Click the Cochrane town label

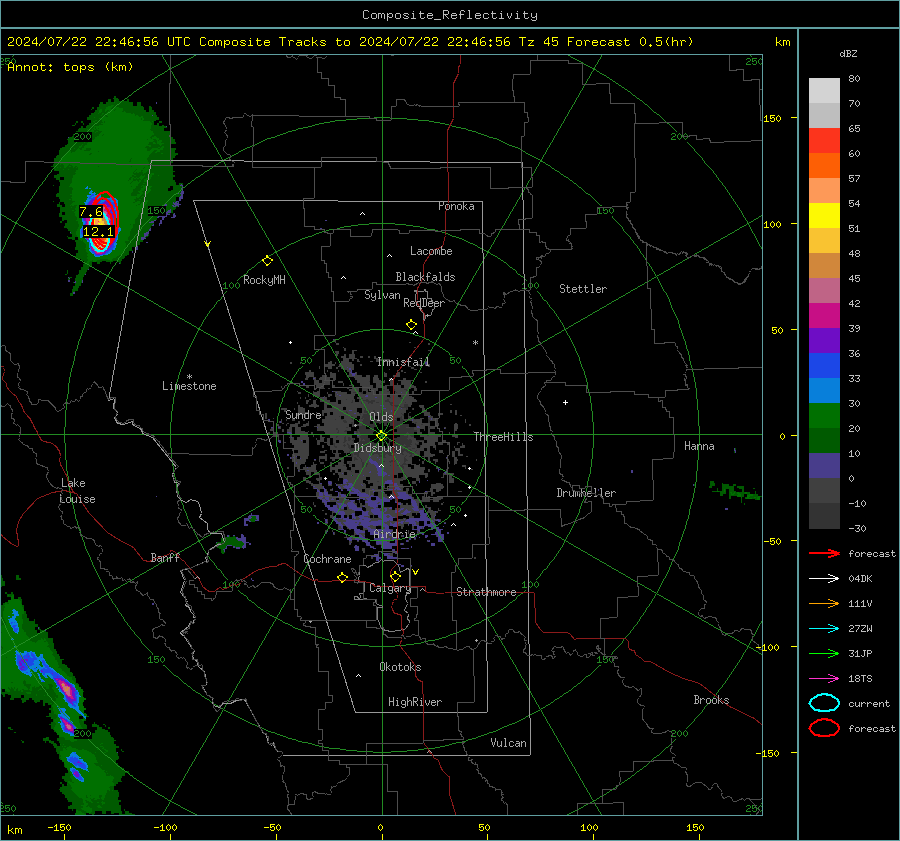pos(327,559)
